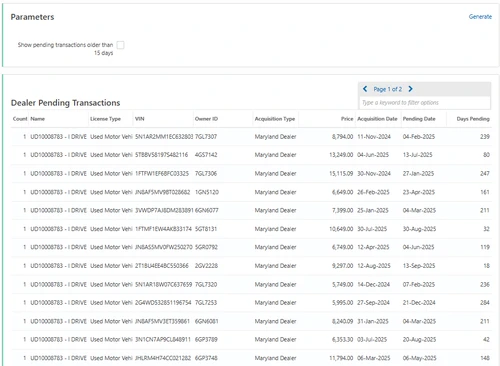Select price 6,649.00
Viewport: 500px width, 366px height.
coord(342,192)
